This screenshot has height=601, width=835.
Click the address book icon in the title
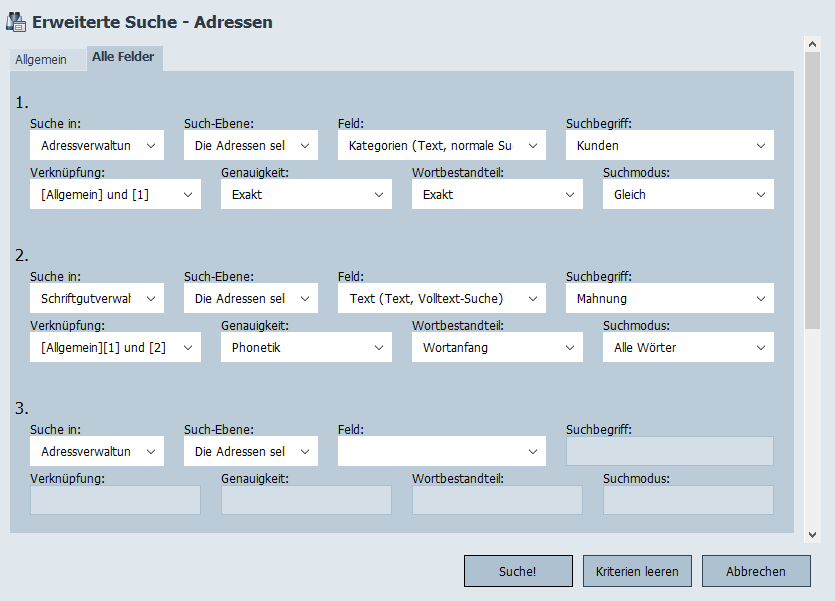(x=16, y=22)
